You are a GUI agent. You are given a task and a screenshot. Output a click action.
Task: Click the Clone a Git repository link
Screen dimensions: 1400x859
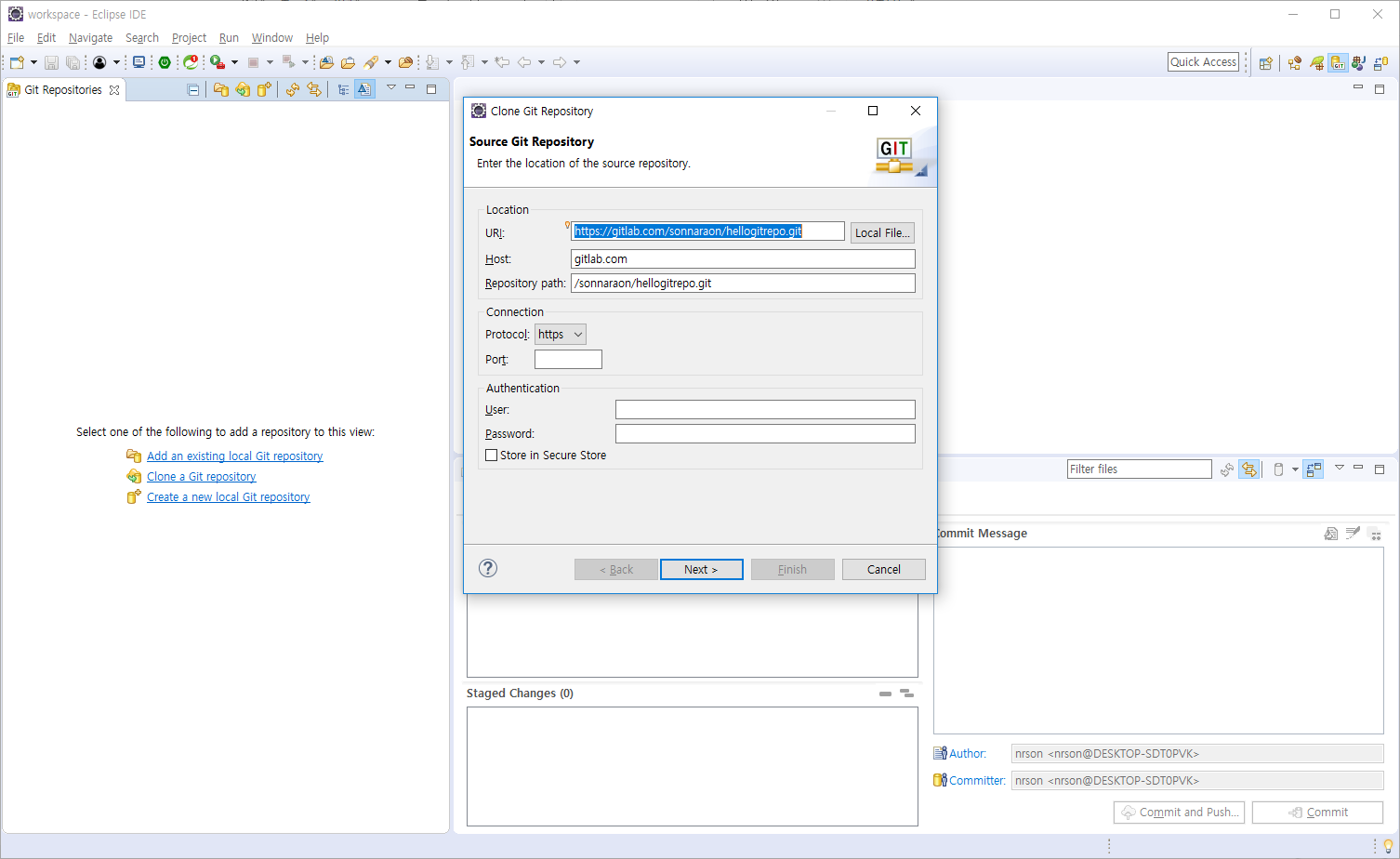(201, 477)
